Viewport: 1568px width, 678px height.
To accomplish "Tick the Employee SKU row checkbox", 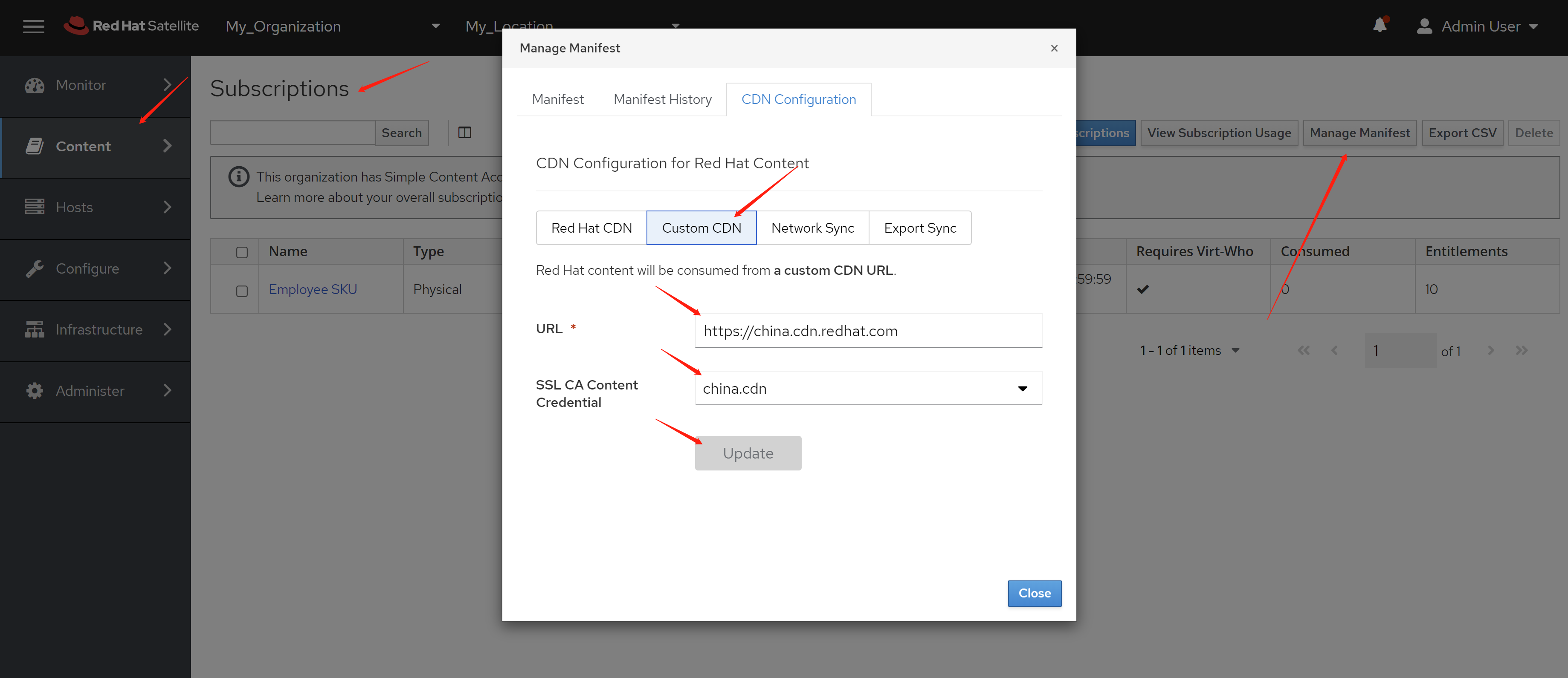I will (x=242, y=291).
